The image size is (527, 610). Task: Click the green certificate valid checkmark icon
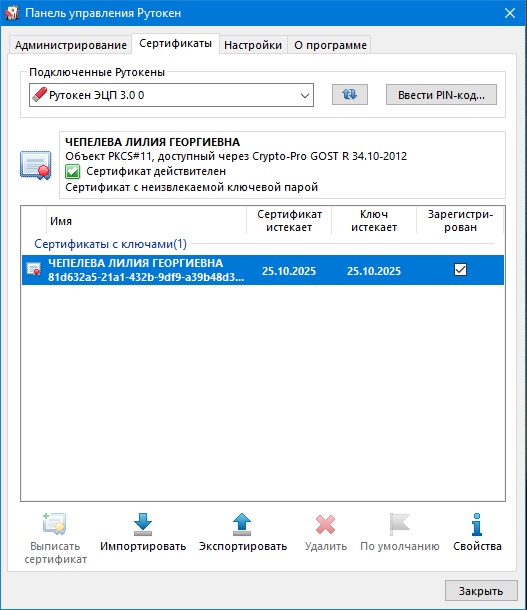pyautogui.click(x=73, y=172)
